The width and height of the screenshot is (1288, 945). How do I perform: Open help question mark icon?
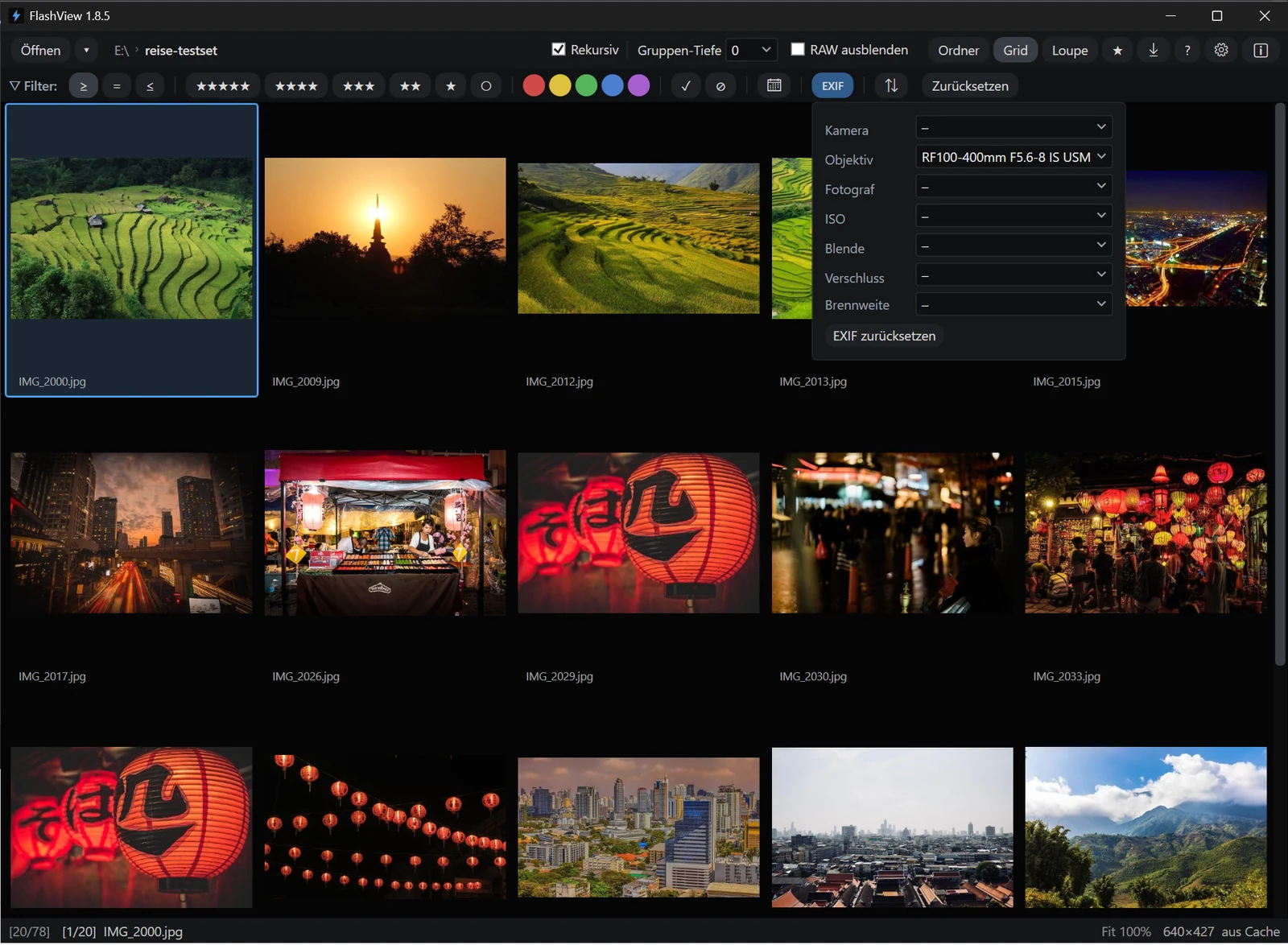[1187, 50]
